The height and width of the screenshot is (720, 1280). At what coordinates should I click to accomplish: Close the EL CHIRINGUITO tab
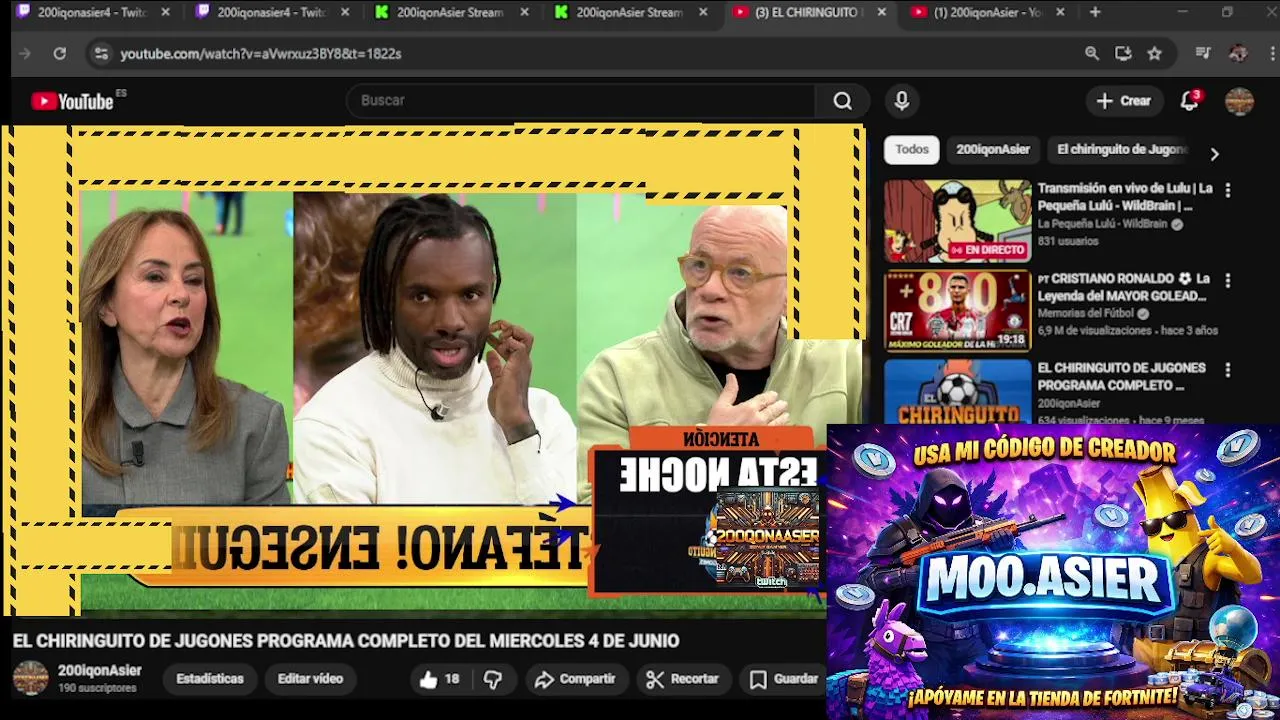(x=882, y=13)
